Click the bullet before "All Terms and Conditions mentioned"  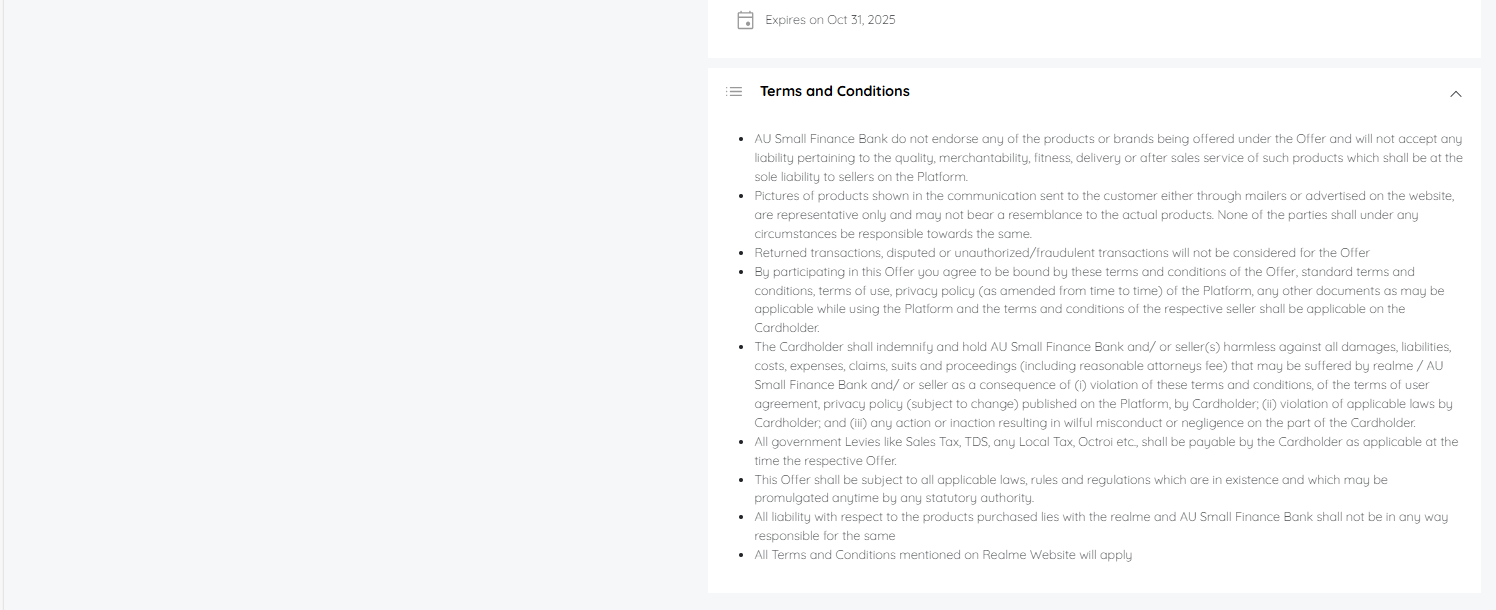(x=740, y=555)
